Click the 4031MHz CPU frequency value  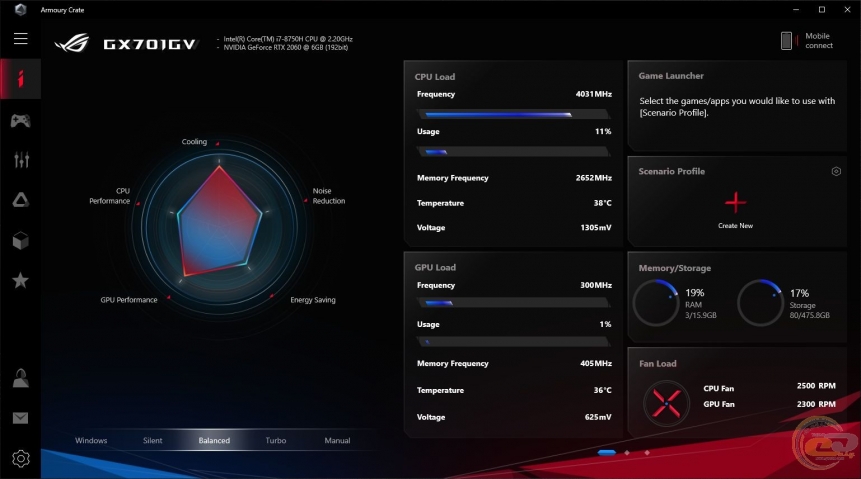point(594,94)
